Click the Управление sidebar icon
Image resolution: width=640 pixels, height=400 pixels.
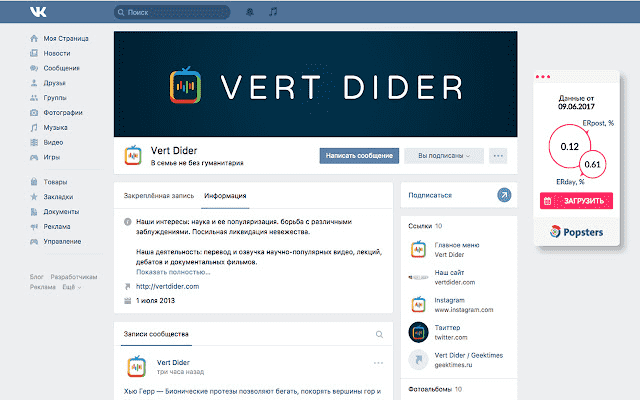[34, 241]
